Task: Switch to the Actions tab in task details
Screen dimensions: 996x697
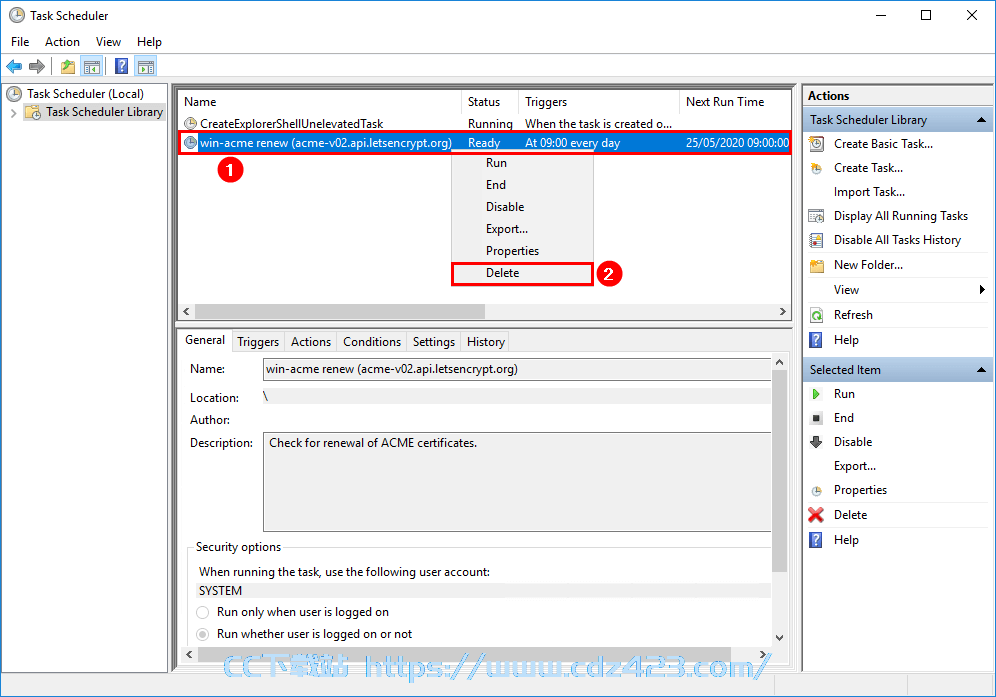Action: point(311,342)
